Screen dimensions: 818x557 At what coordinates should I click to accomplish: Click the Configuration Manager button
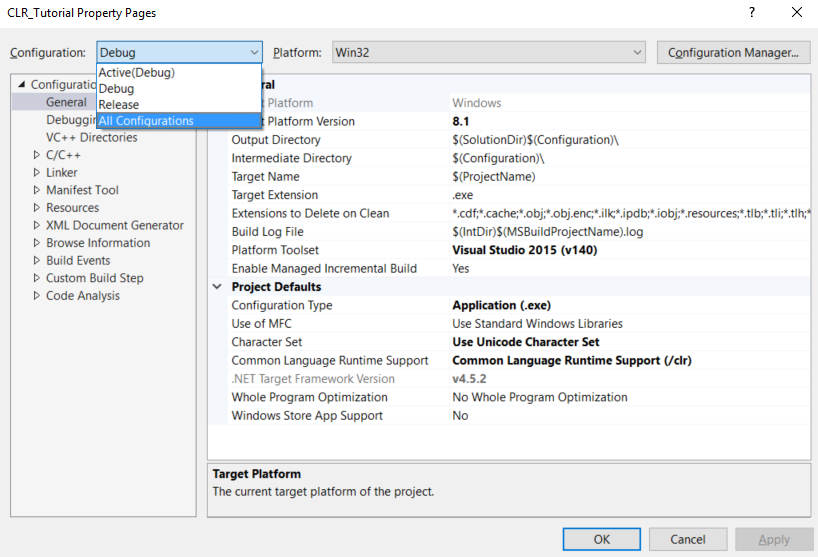tap(732, 53)
